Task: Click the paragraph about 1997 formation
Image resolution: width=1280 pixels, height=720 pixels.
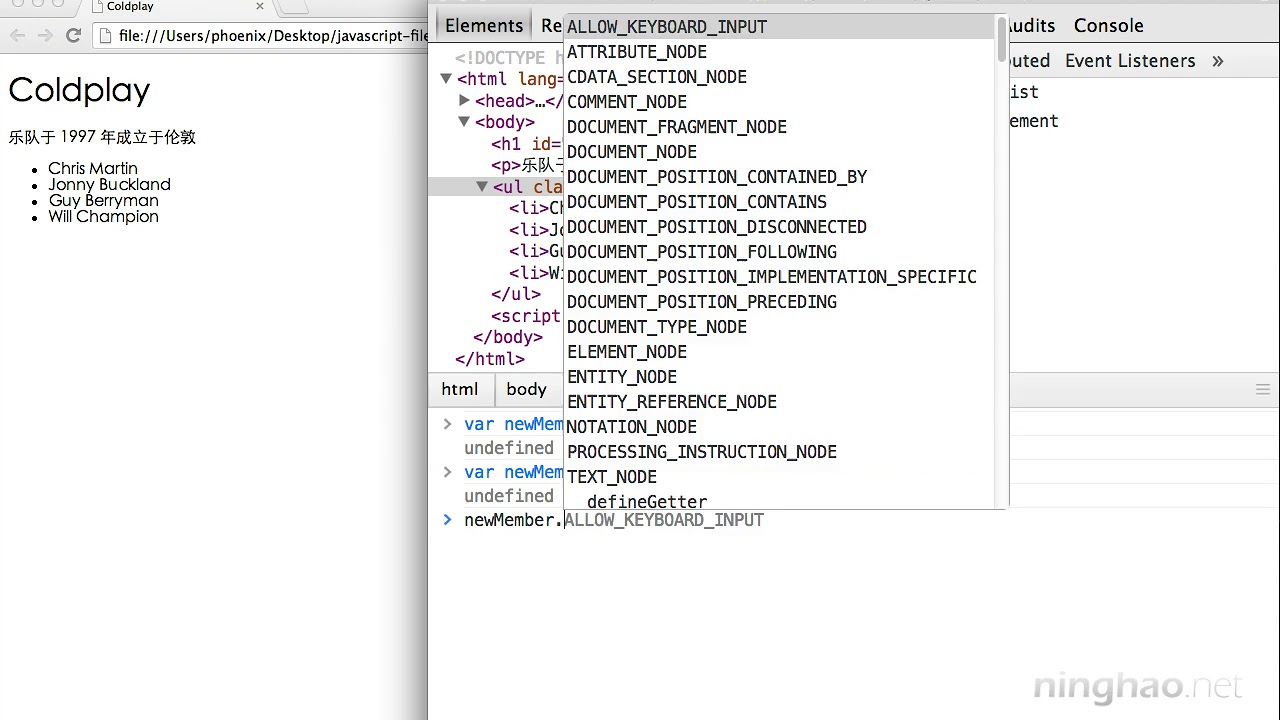Action: (102, 137)
